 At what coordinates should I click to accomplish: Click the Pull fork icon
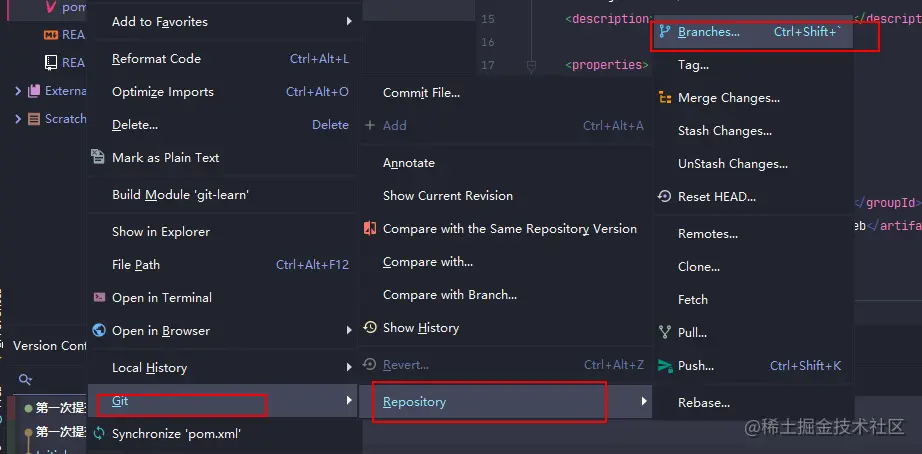pyautogui.click(x=665, y=332)
